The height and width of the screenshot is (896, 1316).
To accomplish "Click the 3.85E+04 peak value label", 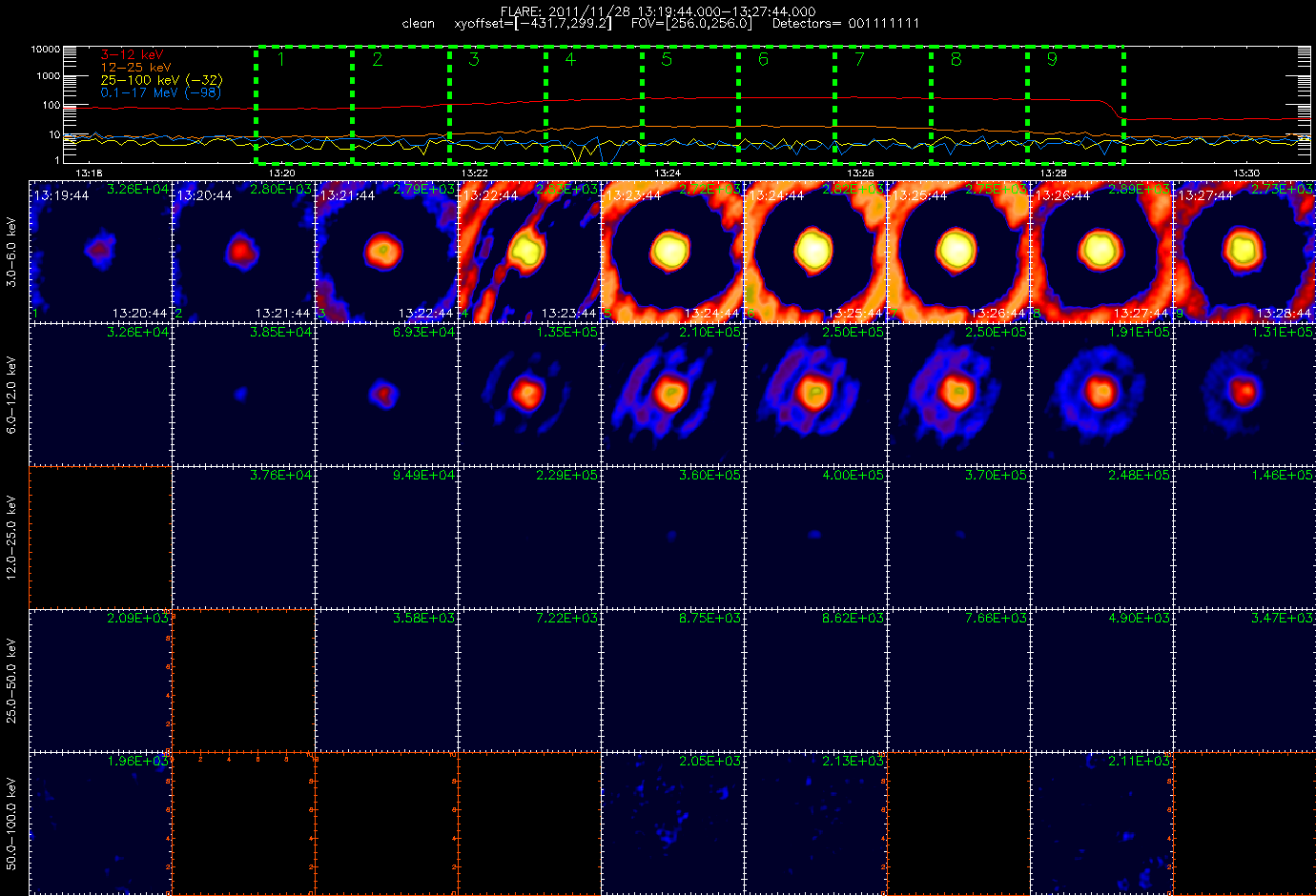I will 280,332.
